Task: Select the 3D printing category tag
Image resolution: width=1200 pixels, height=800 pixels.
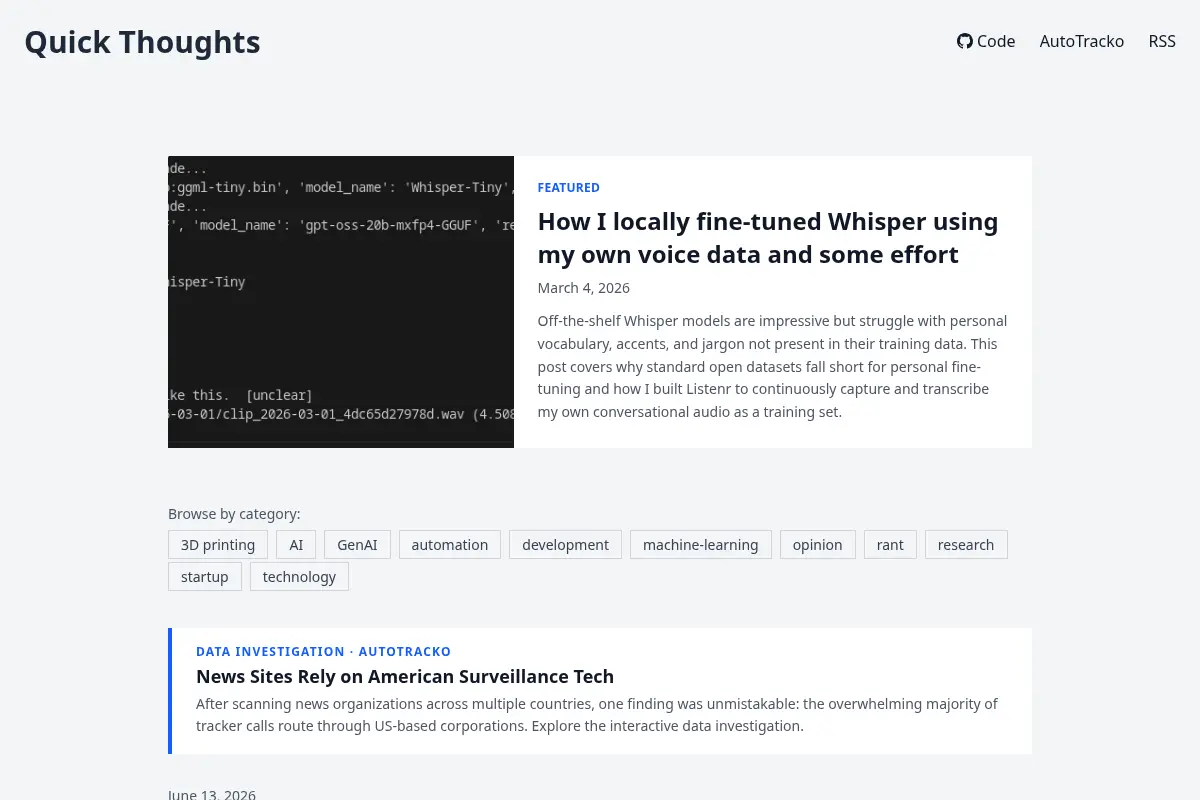Action: click(x=218, y=545)
